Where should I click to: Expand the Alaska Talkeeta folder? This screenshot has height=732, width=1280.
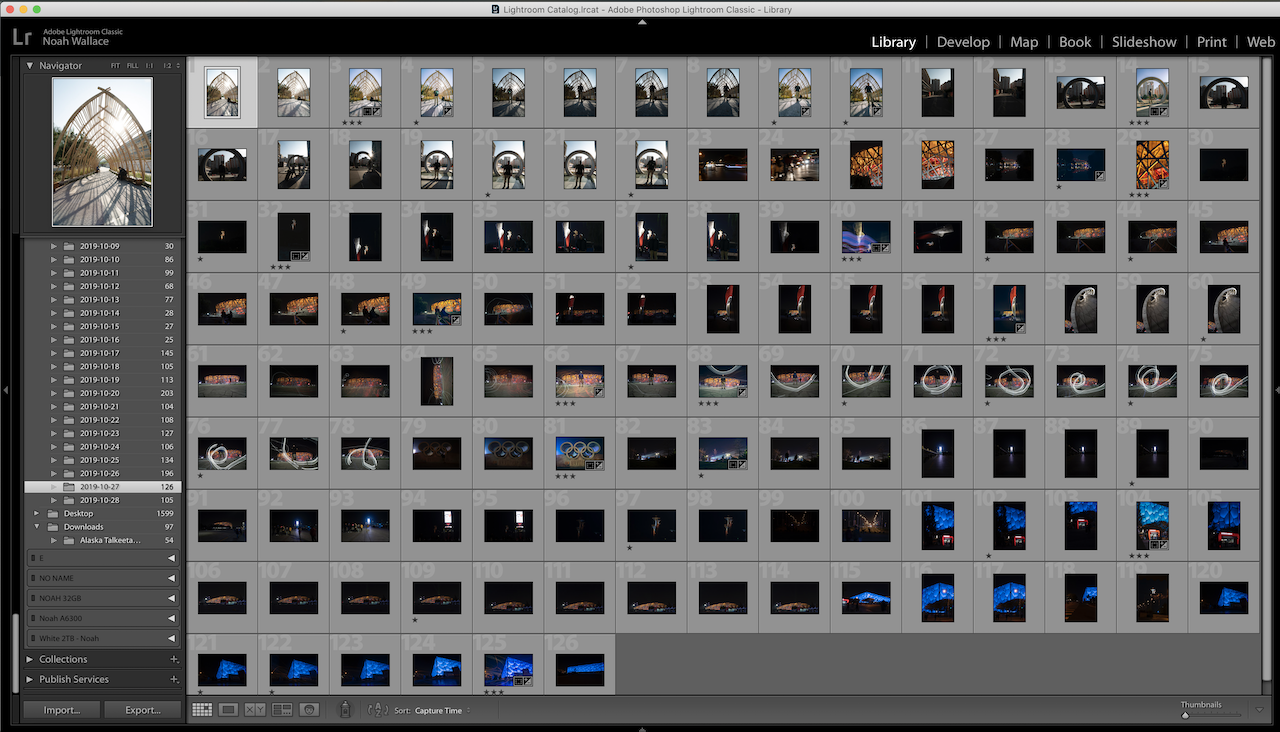[53, 540]
